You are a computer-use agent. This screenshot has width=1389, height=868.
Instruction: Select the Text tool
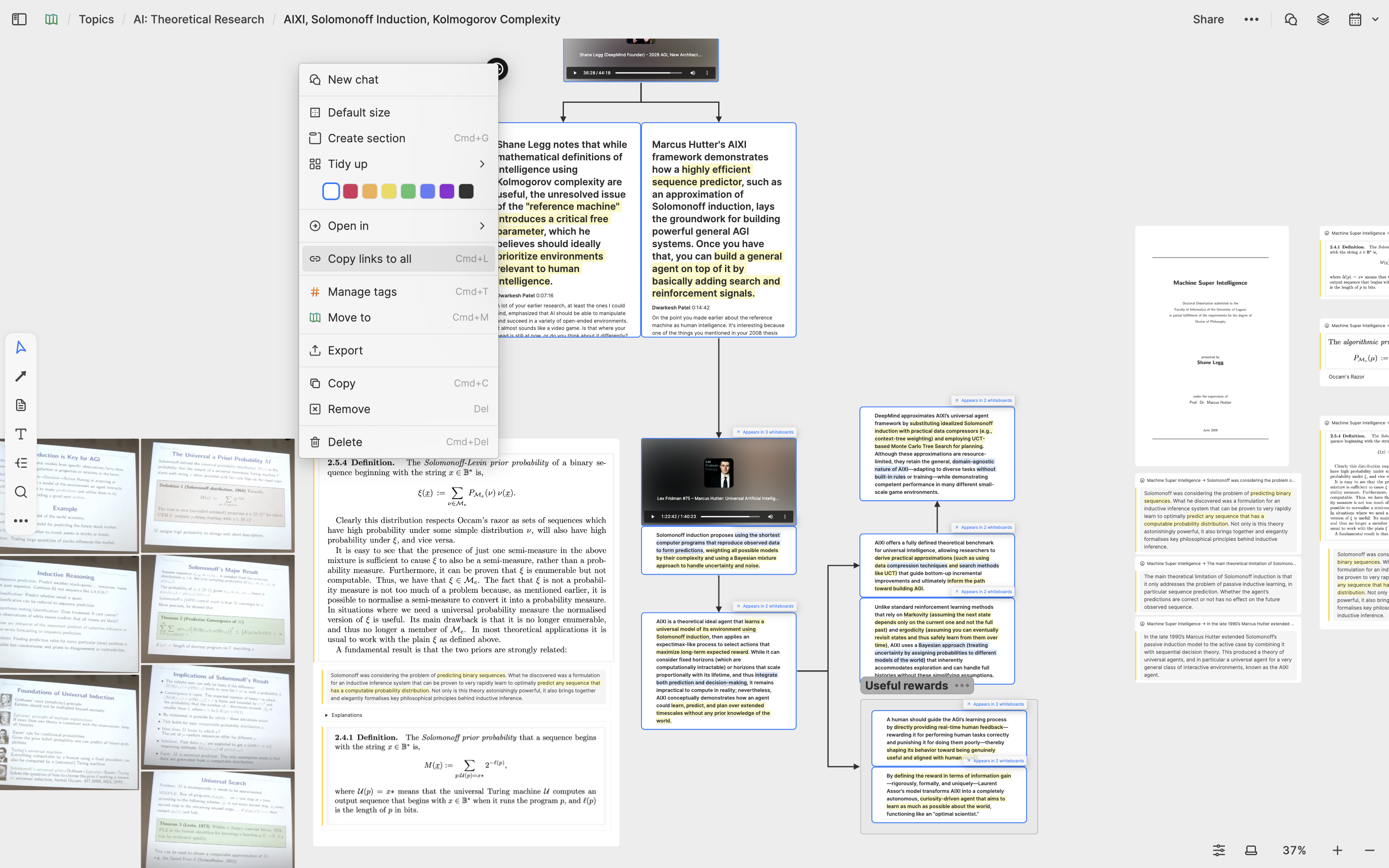(x=20, y=434)
